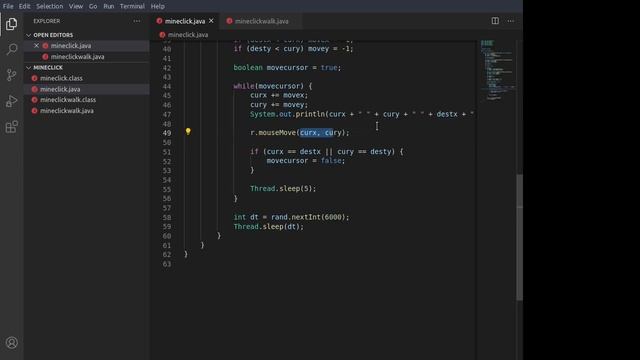Switch to the mineclick.java tab
This screenshot has height=360, width=640.
tap(184, 21)
